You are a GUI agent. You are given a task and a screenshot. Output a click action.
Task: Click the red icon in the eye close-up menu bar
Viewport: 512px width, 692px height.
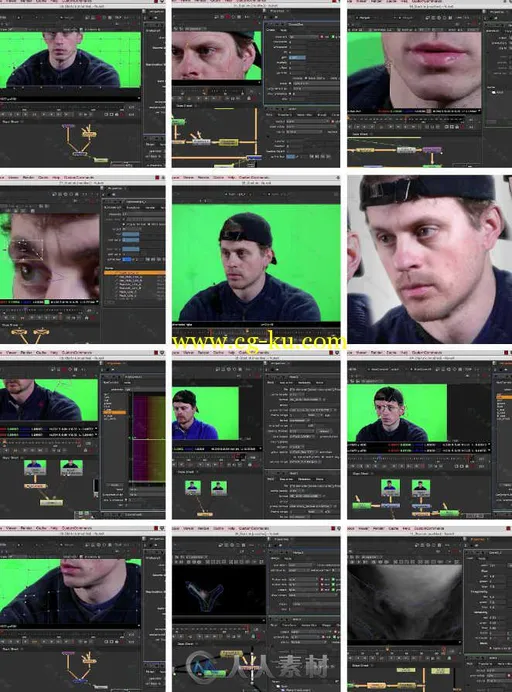point(157,177)
